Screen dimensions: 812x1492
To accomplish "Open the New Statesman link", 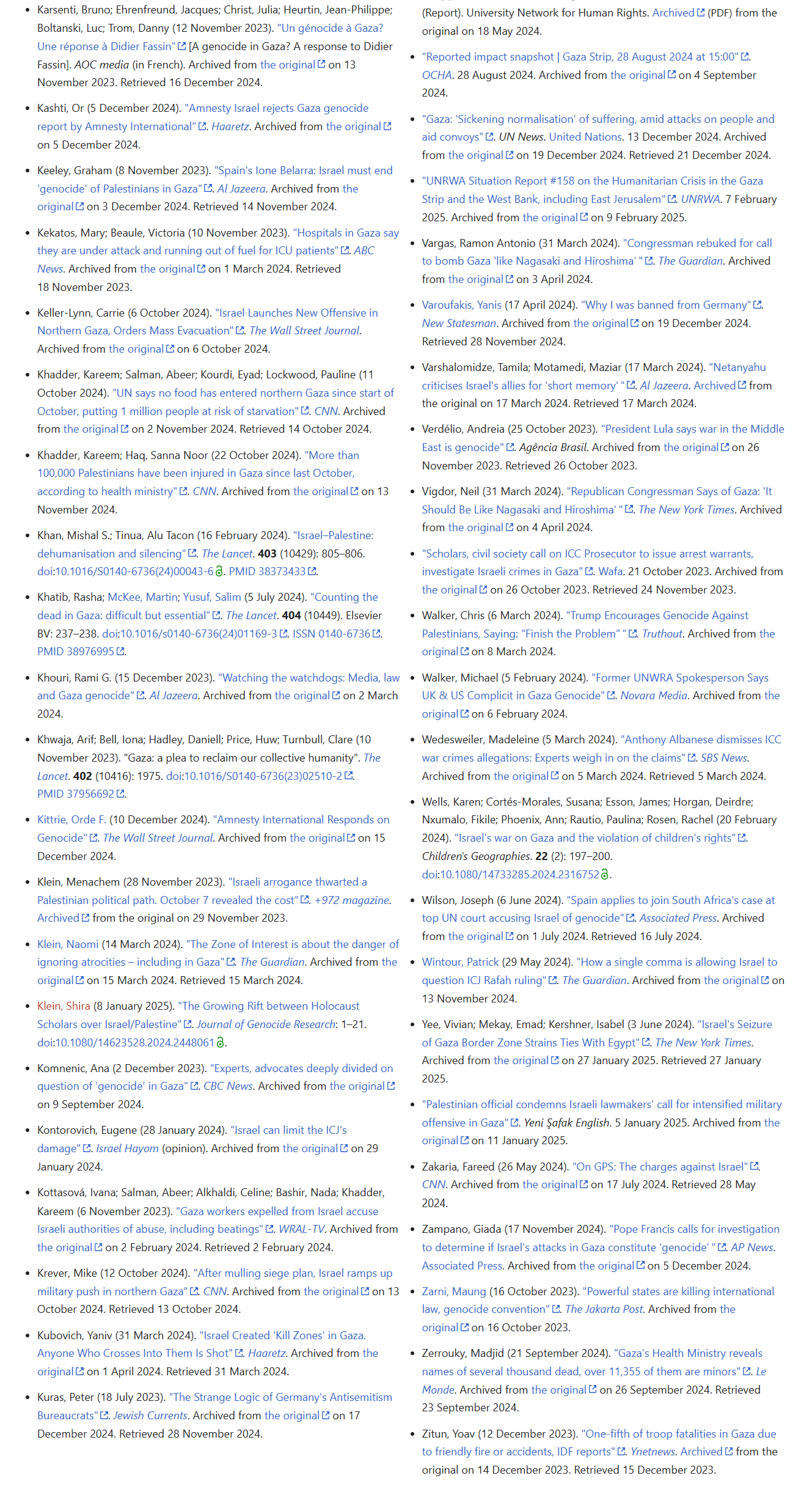I will tap(459, 323).
